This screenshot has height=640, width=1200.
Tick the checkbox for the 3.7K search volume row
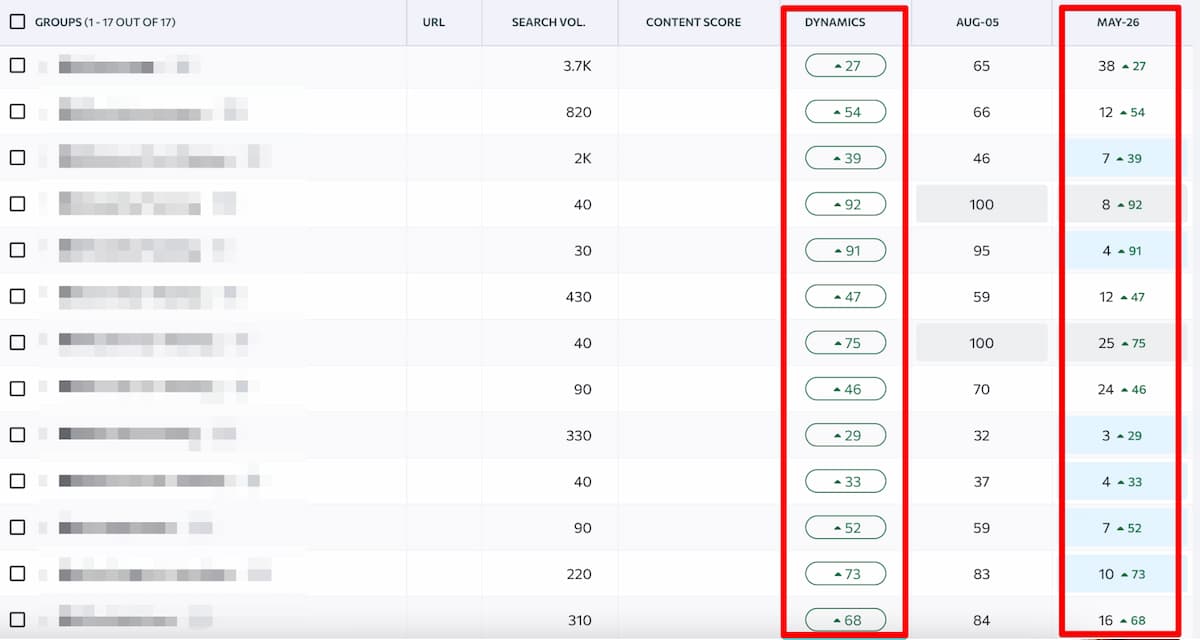(x=17, y=66)
